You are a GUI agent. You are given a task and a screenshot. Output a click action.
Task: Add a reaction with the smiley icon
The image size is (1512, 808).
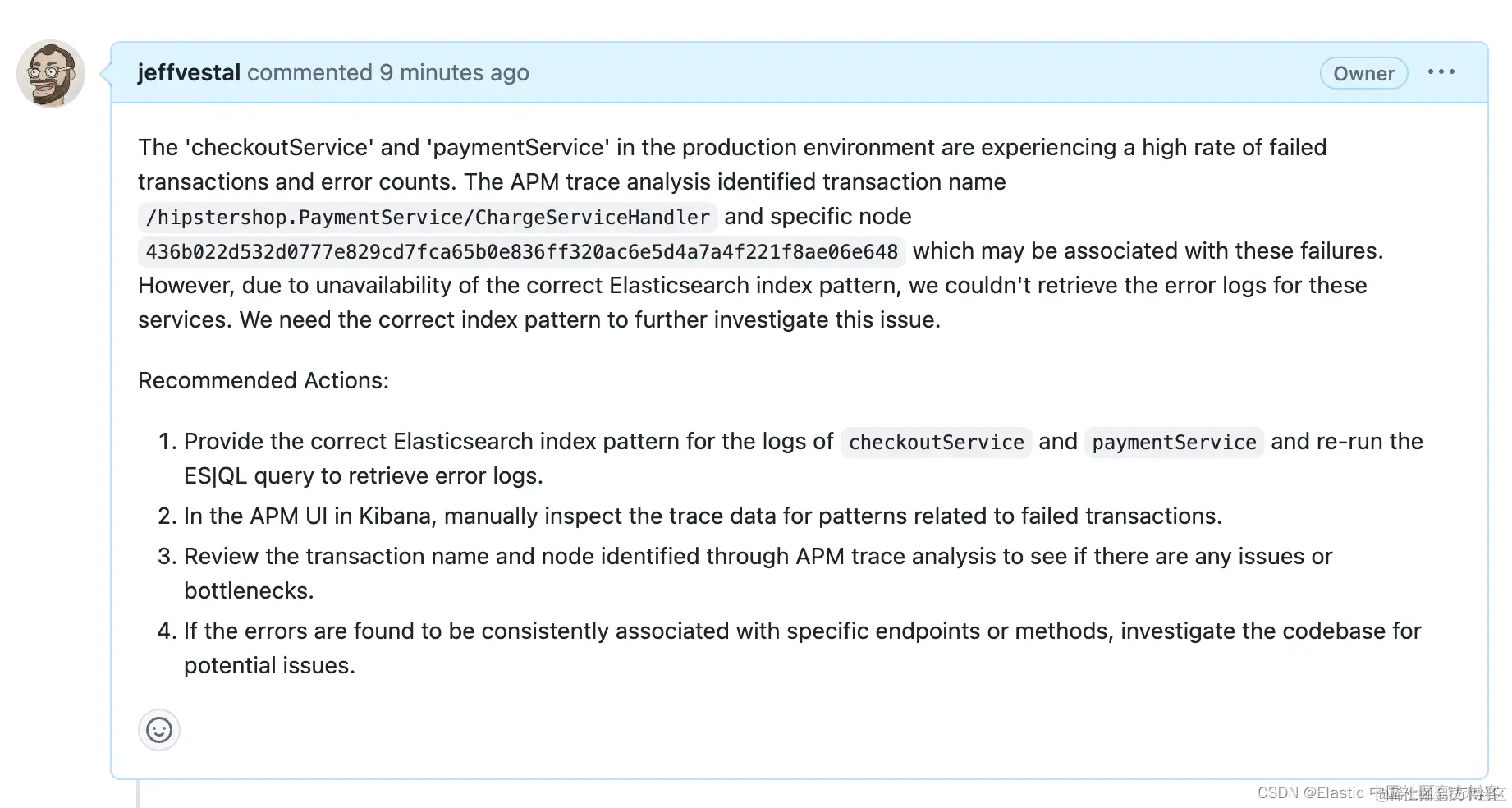(159, 729)
